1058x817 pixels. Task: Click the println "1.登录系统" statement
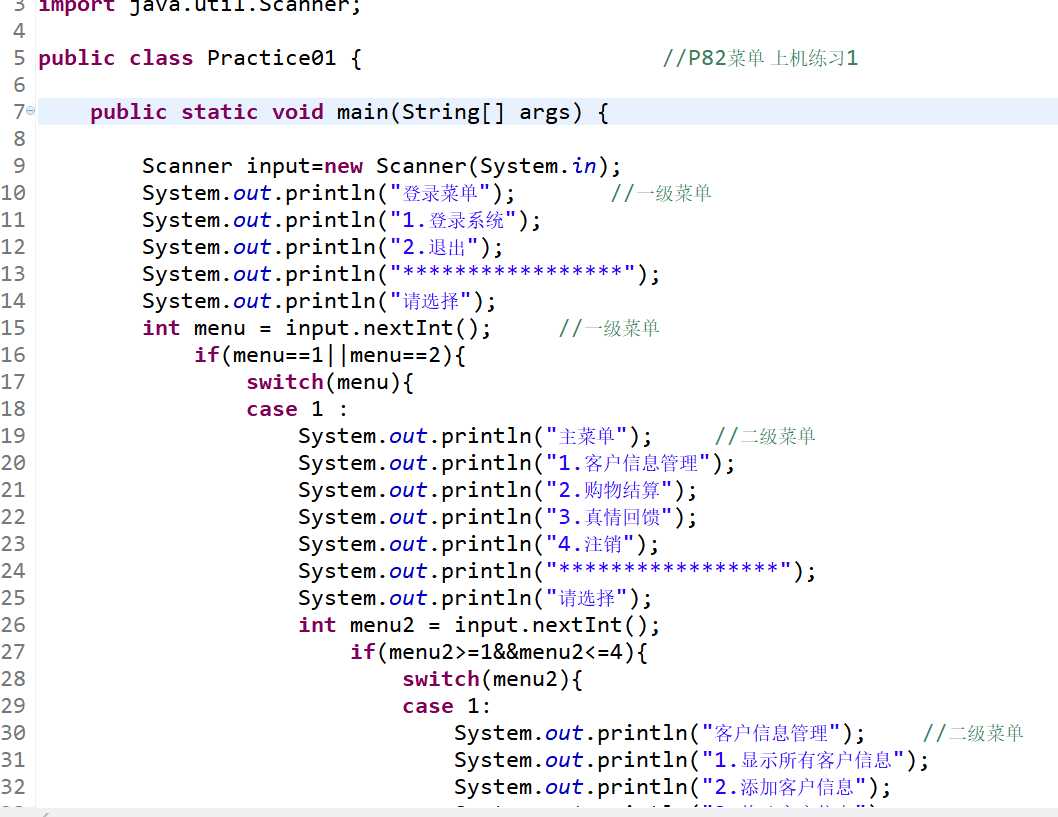click(341, 220)
